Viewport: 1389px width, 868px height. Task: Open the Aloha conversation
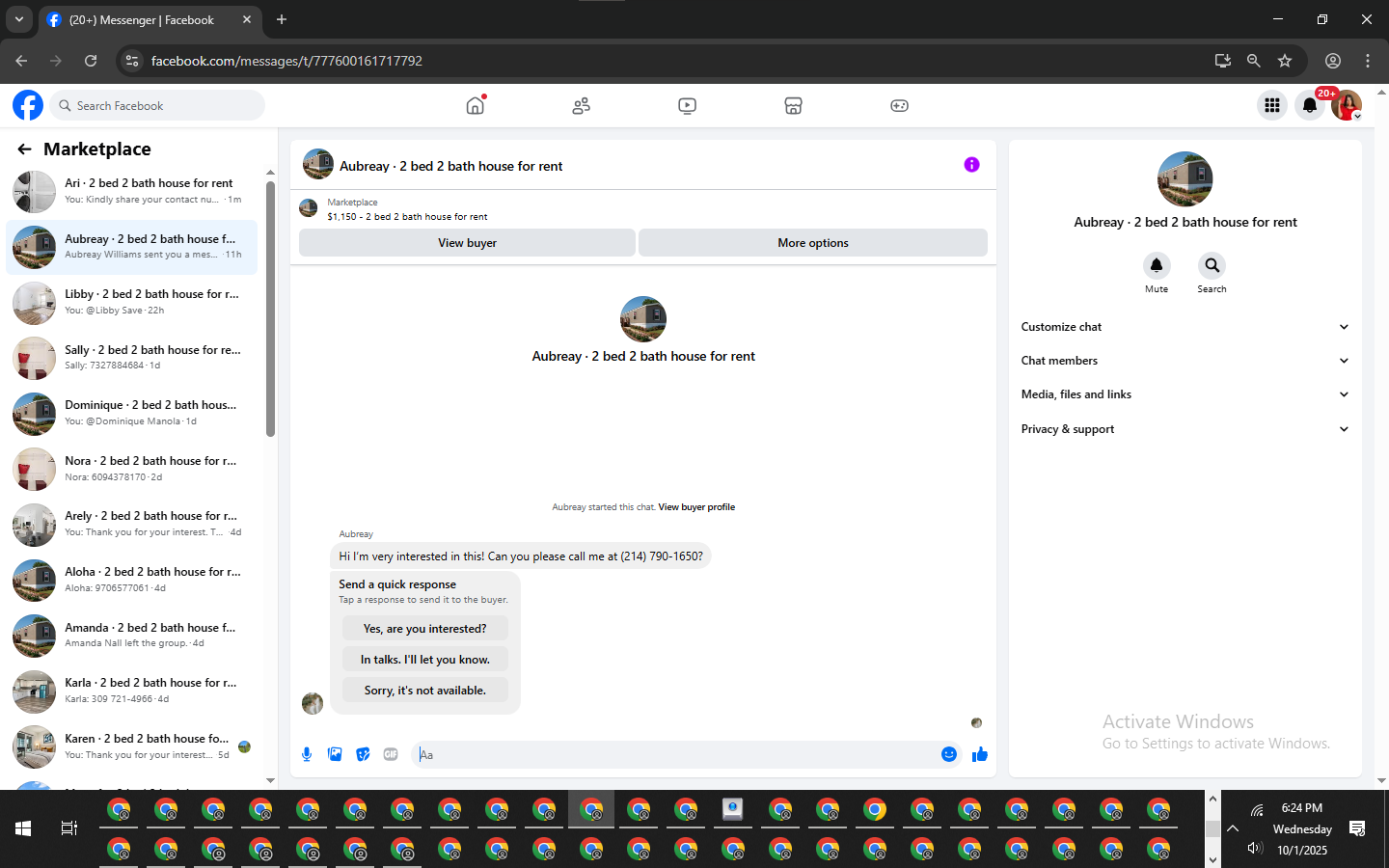coord(132,580)
